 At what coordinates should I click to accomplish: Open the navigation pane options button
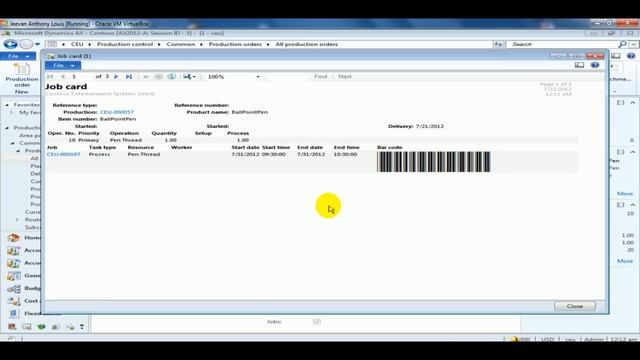[x=82, y=327]
